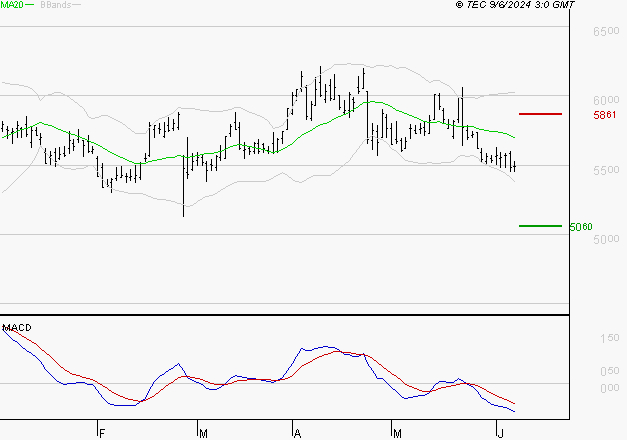
Task: Click the MA20 legend label
Action: click(x=12, y=5)
